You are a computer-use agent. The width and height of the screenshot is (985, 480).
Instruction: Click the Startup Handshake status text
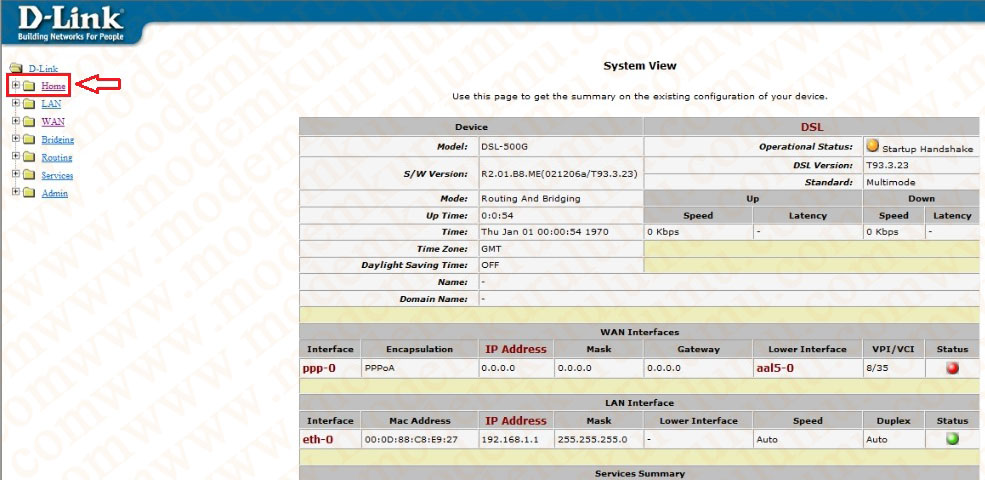tap(927, 150)
